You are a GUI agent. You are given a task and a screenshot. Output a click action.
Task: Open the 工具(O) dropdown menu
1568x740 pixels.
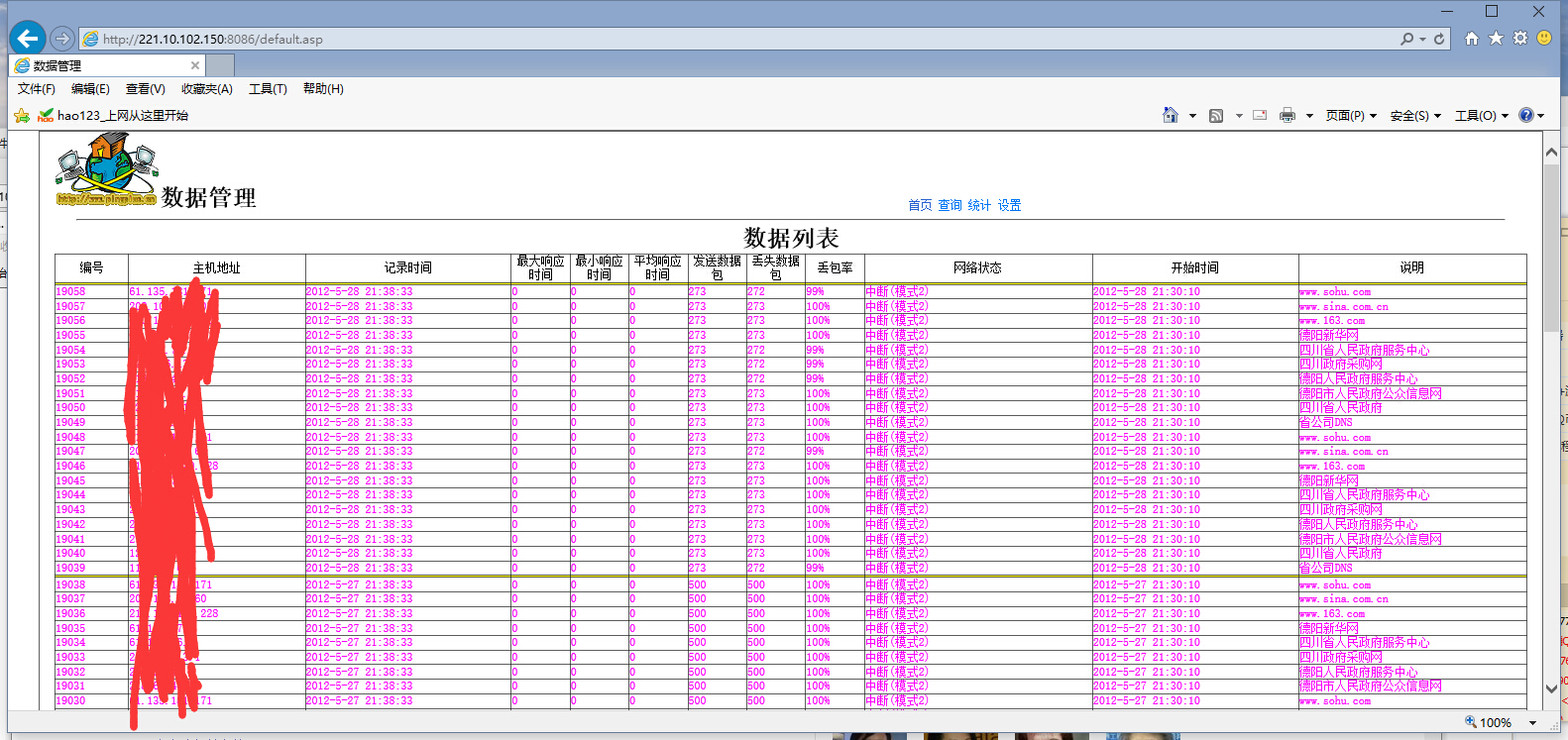click(x=1482, y=116)
